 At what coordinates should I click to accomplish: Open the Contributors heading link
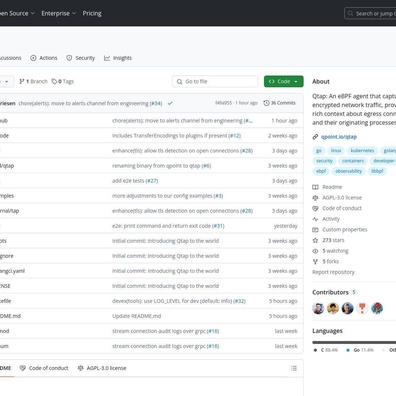(334, 292)
